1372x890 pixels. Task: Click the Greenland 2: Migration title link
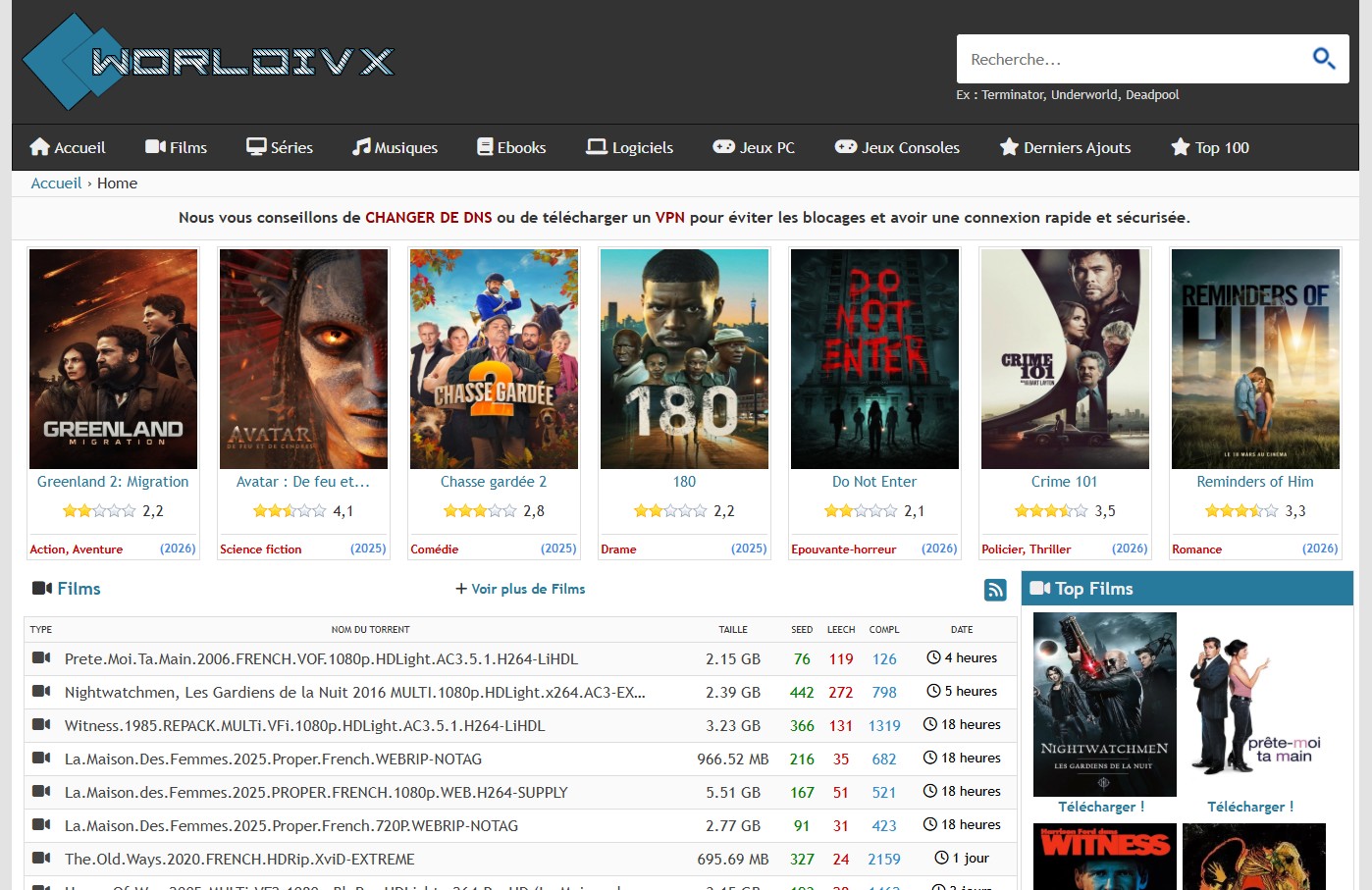tap(113, 482)
